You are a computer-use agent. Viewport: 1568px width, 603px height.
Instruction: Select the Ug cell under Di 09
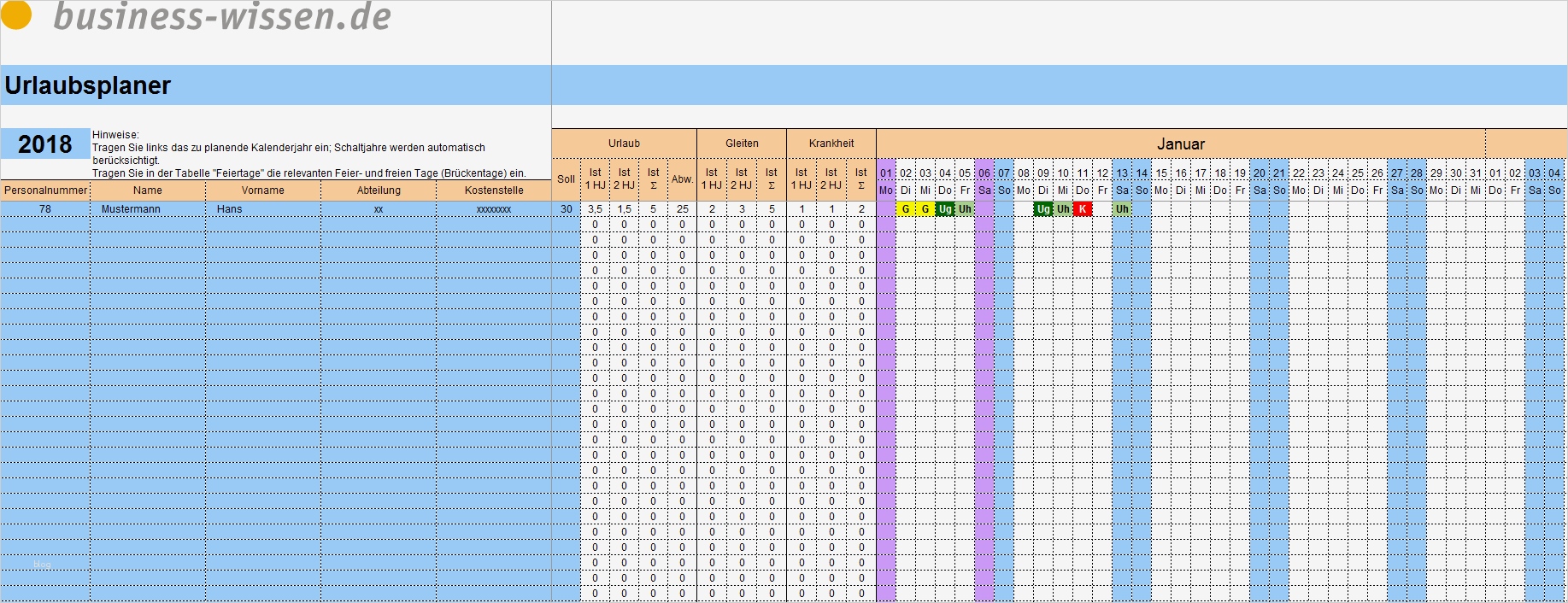1043,209
